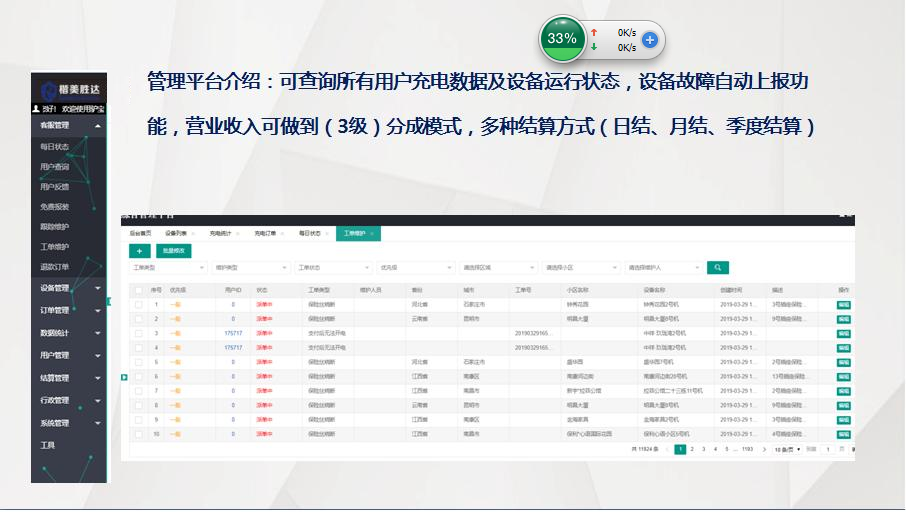Click the green edit button in row 5
Viewport: 906px width, 512px height.
843,361
